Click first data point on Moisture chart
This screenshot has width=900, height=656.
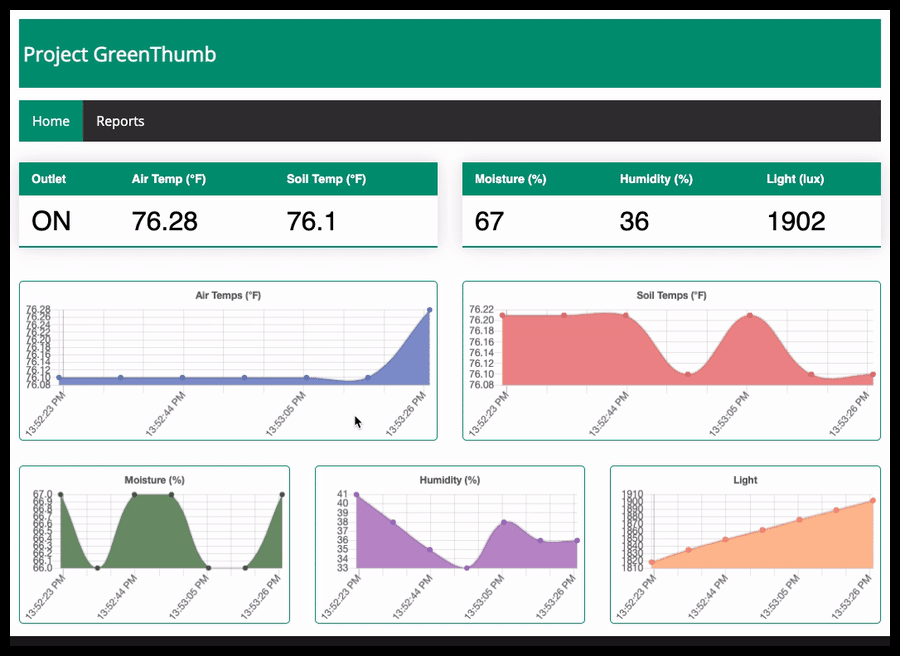[61, 494]
